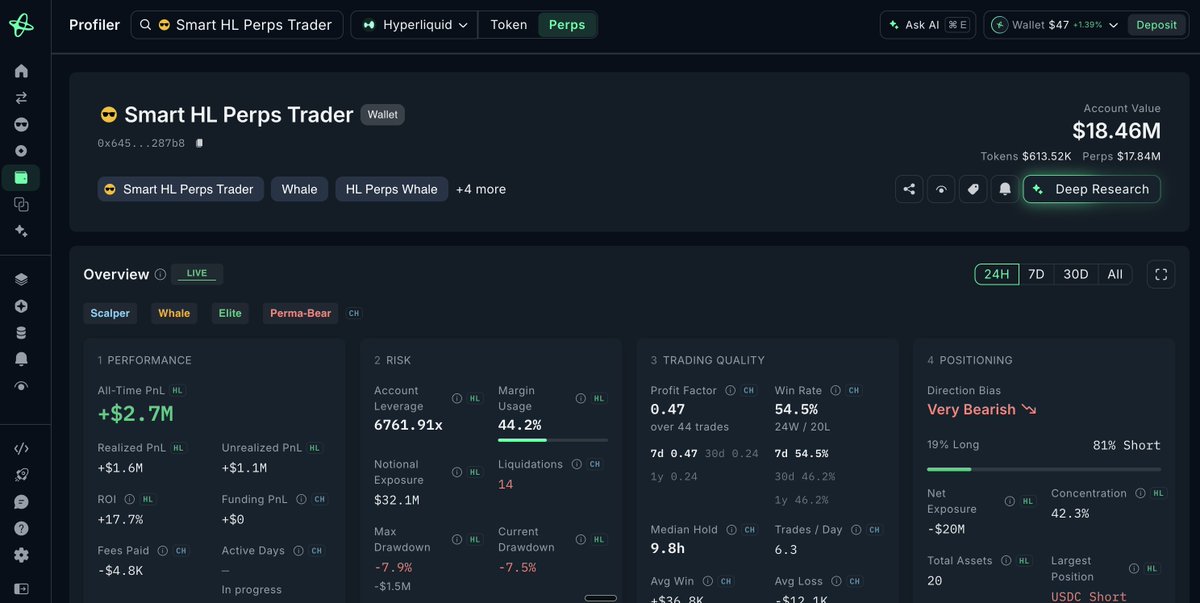Click the Very Bearish direction bias
This screenshot has width=1200, height=603.
click(x=981, y=410)
